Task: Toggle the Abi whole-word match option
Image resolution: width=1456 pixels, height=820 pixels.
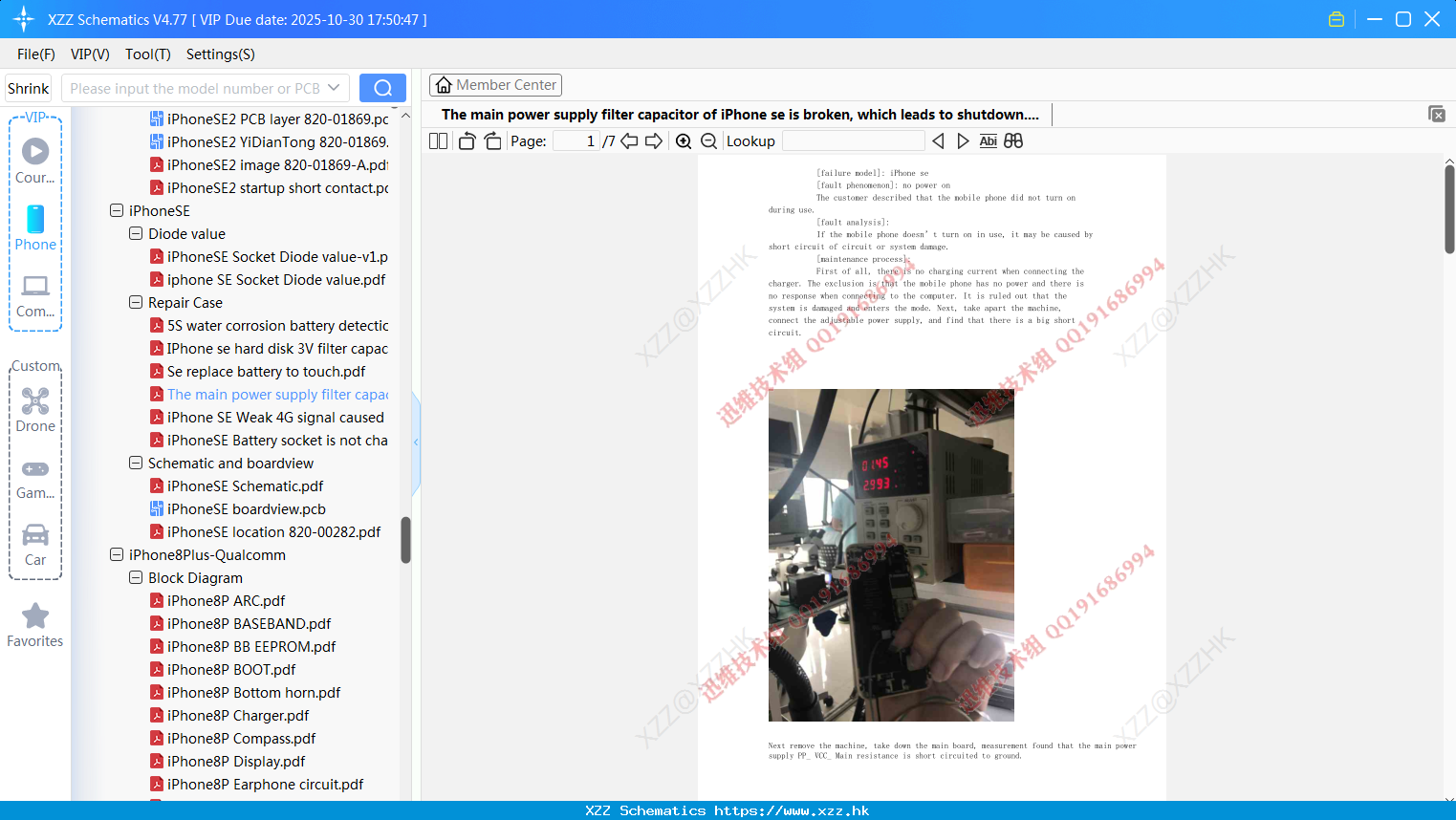Action: pos(989,141)
